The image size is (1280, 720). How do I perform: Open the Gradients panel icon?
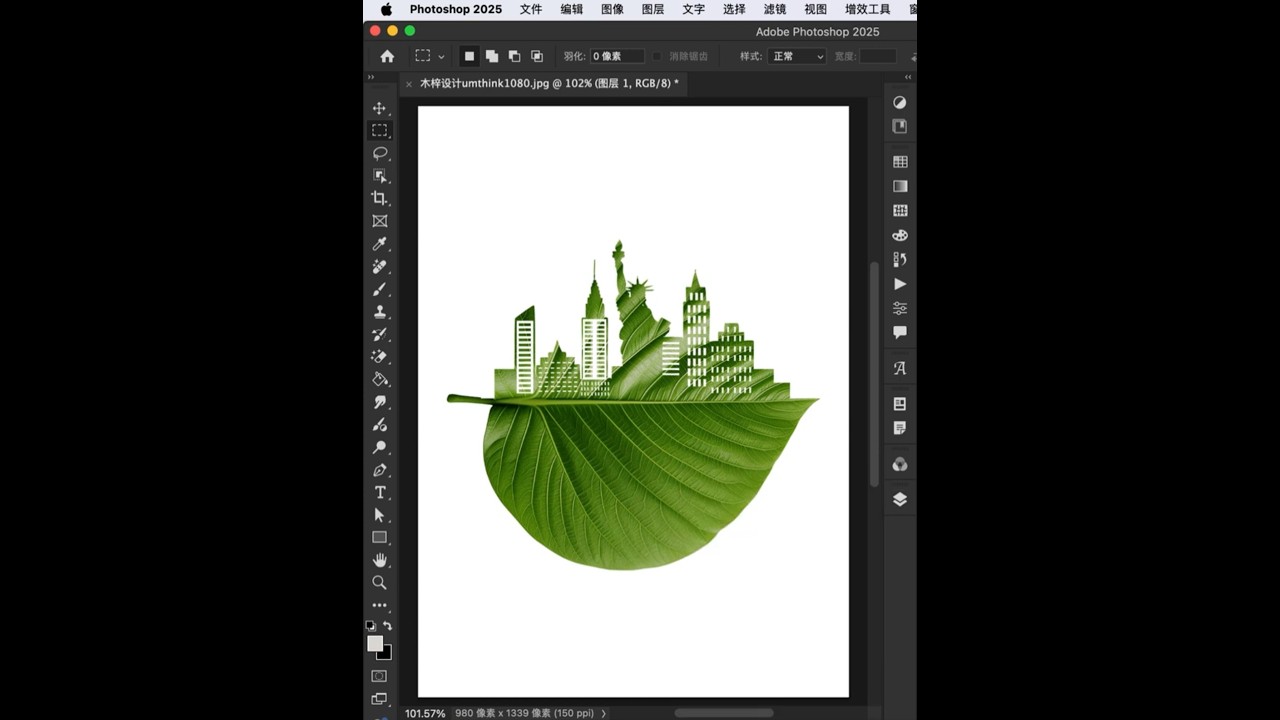900,186
